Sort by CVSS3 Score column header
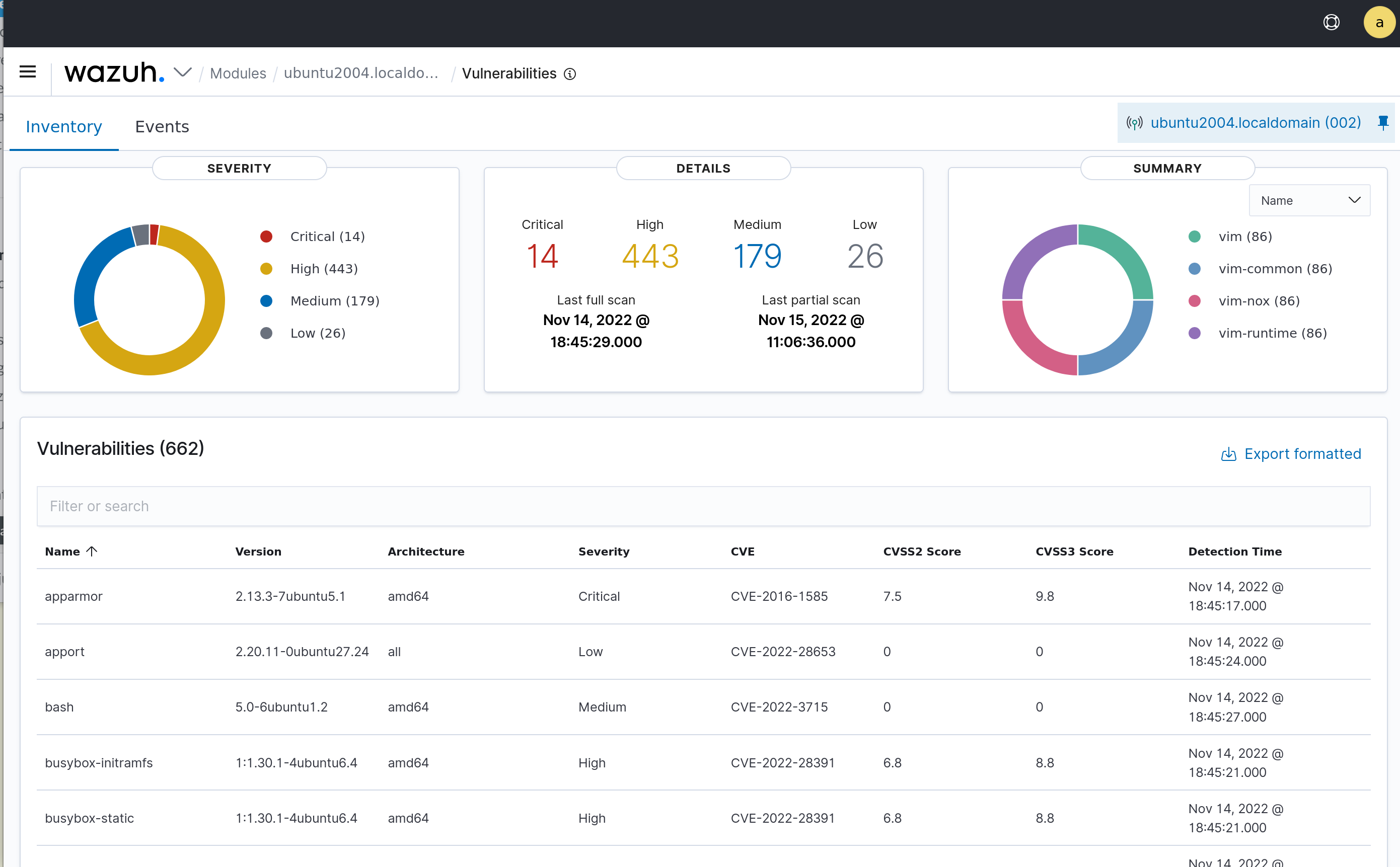Viewport: 1400px width, 867px height. tap(1074, 551)
